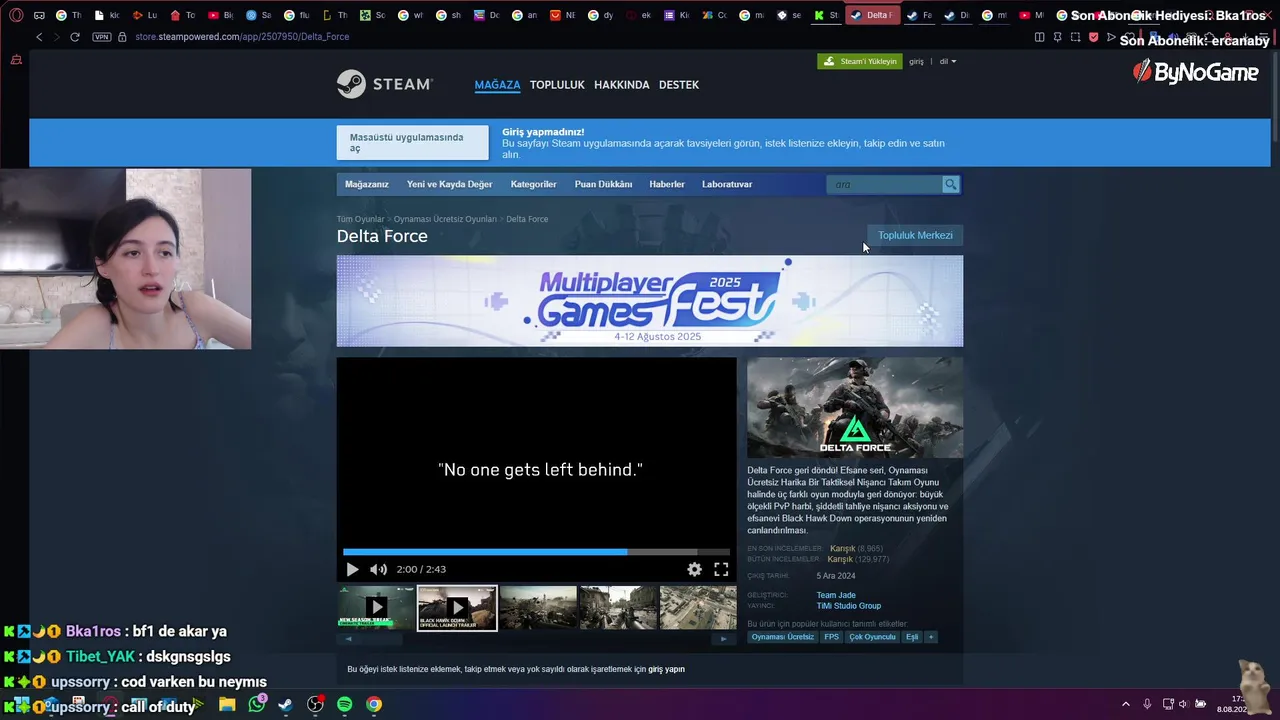Seek on the video progress bar
The image size is (1280, 720).
(536, 552)
